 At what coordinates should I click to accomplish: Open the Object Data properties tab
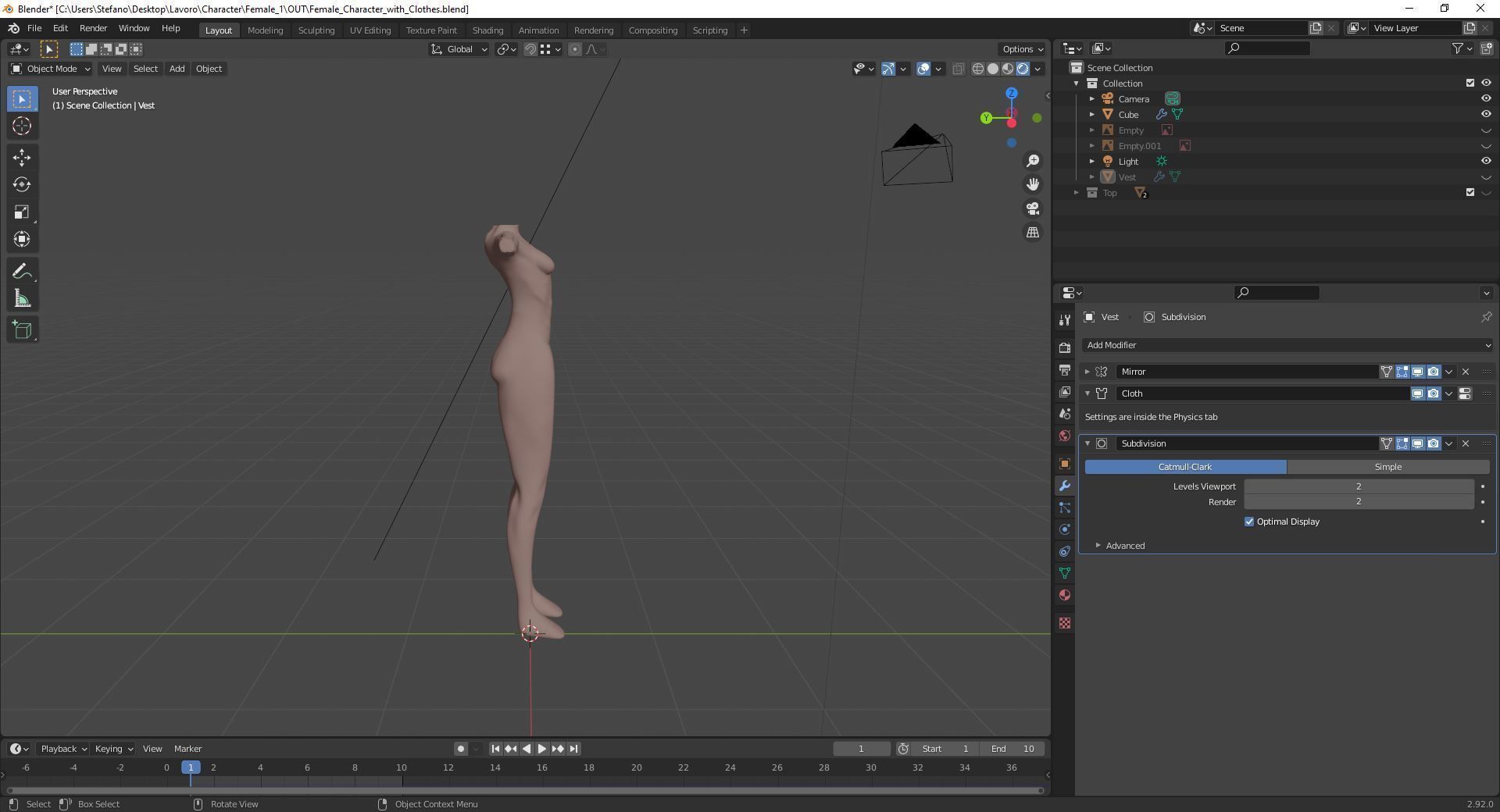(x=1064, y=573)
